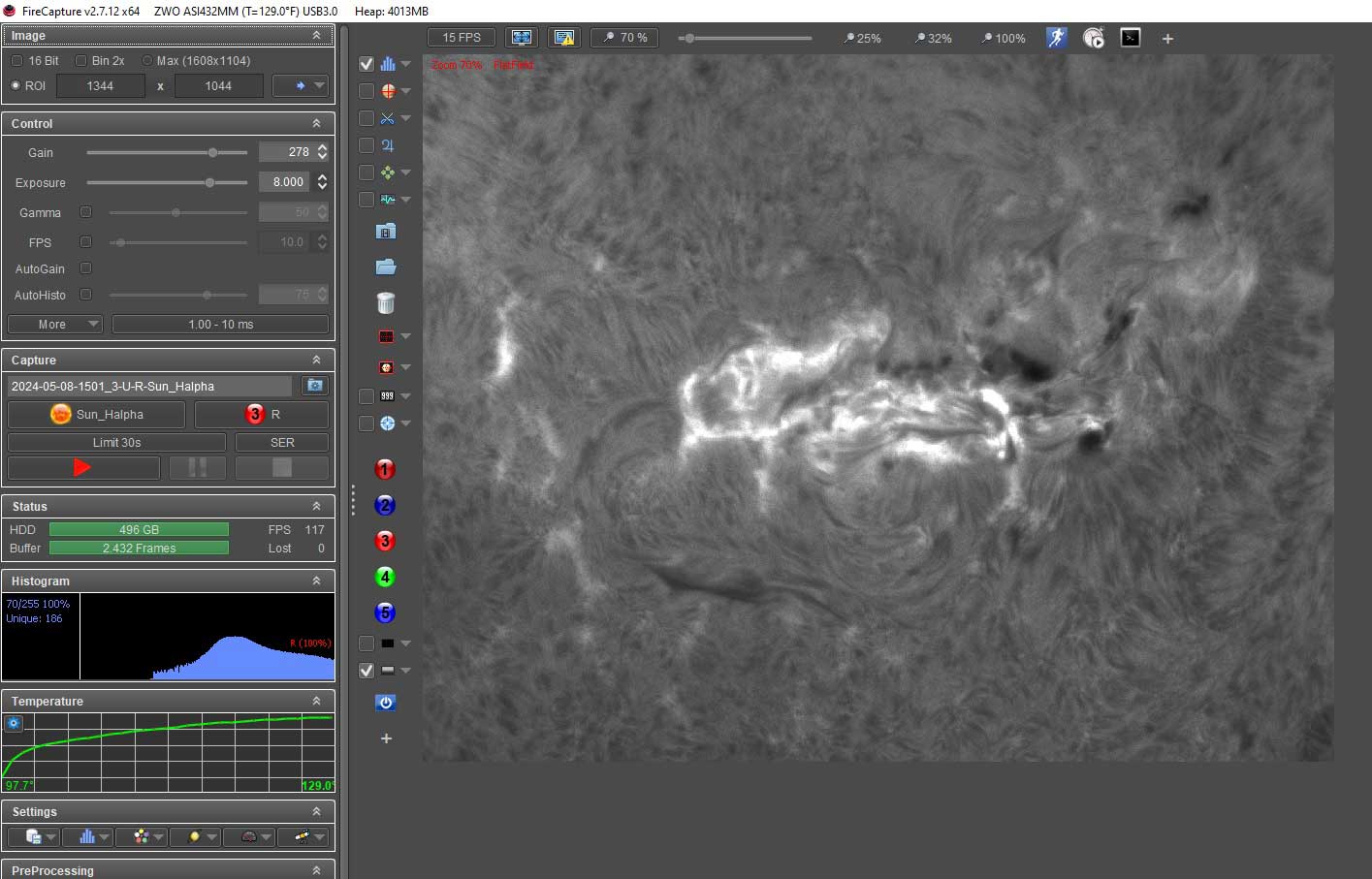
Task: Click the snapshot camera icon beside filename
Action: 314,386
